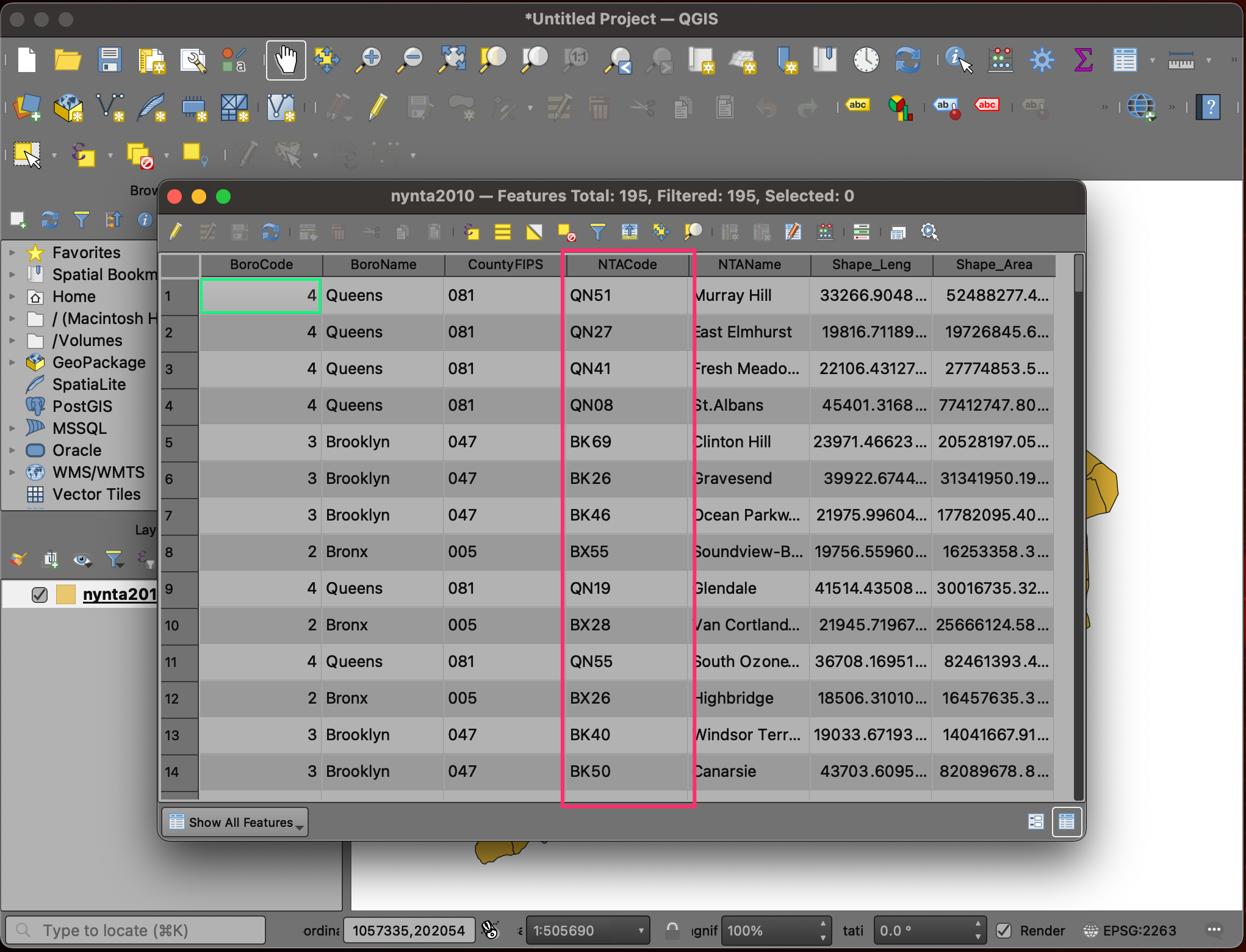This screenshot has height=952, width=1246.
Task: Click the NTAName column header
Action: click(x=749, y=264)
